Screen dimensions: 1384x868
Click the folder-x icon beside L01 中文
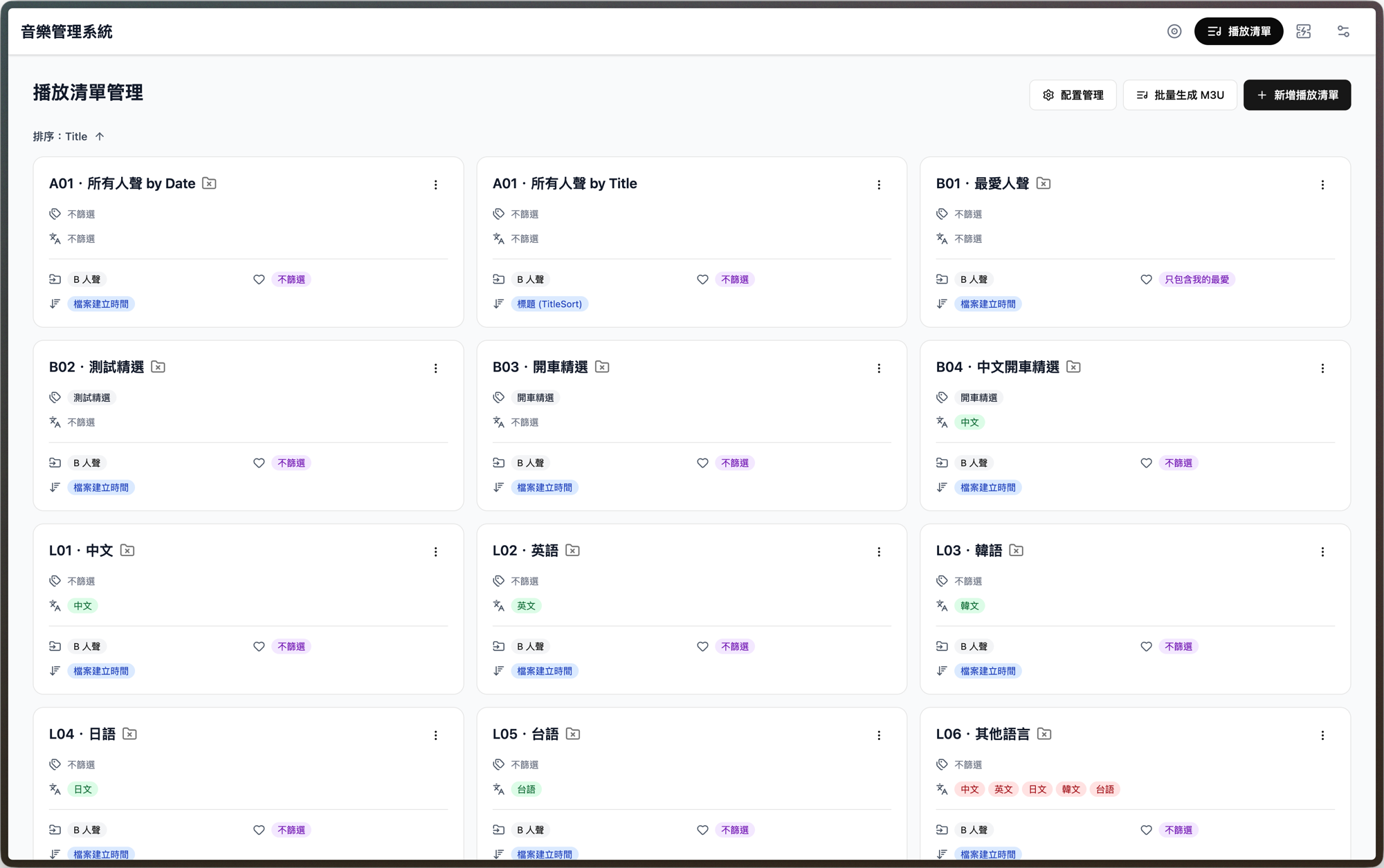pos(127,550)
